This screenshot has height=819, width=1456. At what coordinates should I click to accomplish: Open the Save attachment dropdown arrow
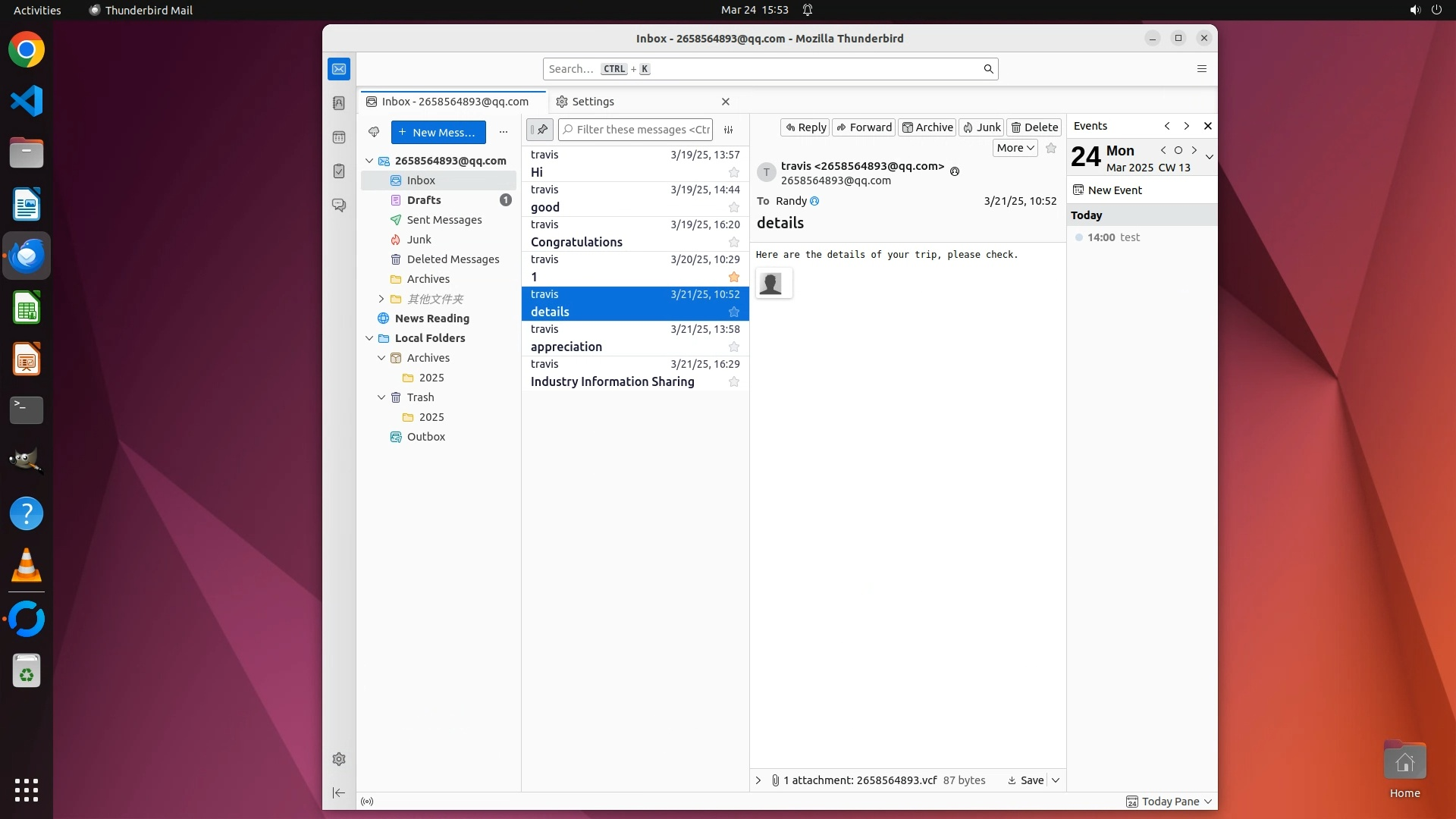(x=1055, y=780)
